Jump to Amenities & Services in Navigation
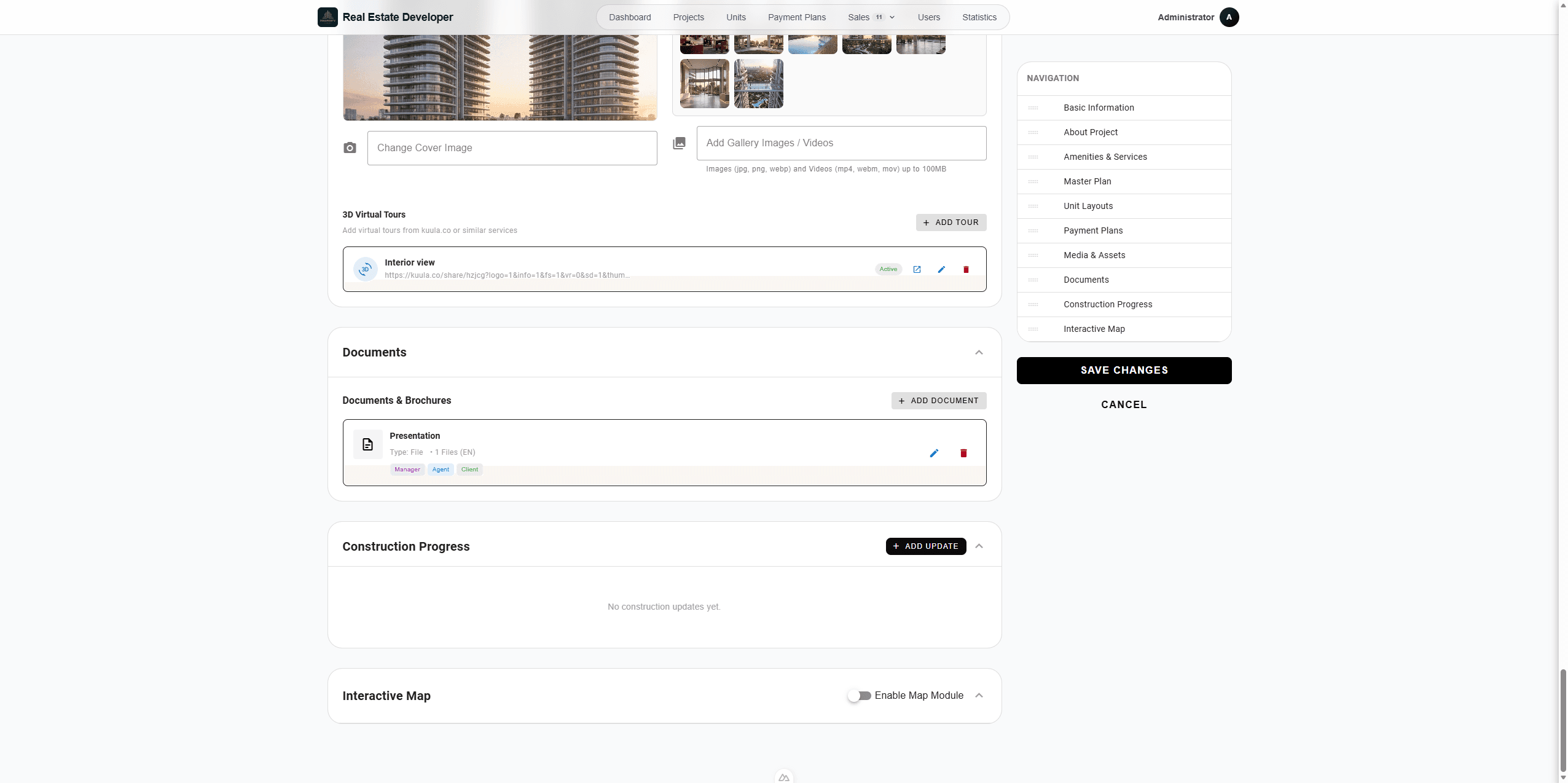This screenshot has width=1568, height=783. (1124, 157)
